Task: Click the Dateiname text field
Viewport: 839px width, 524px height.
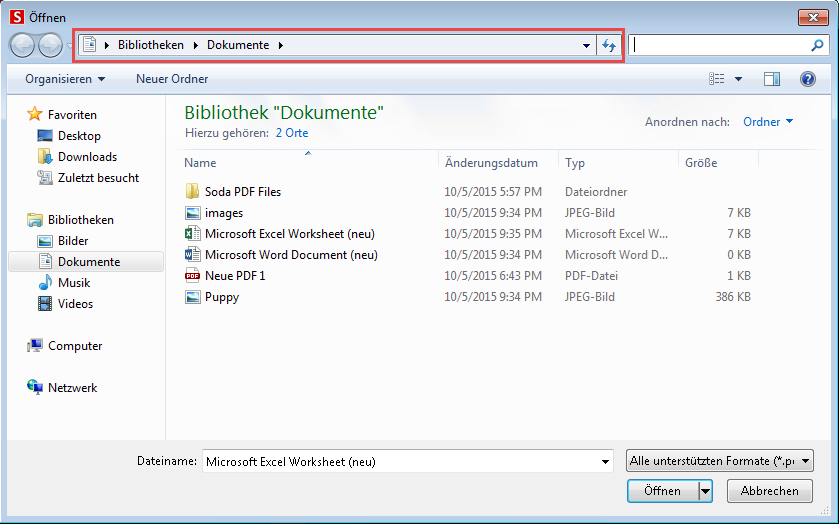Action: [400, 461]
